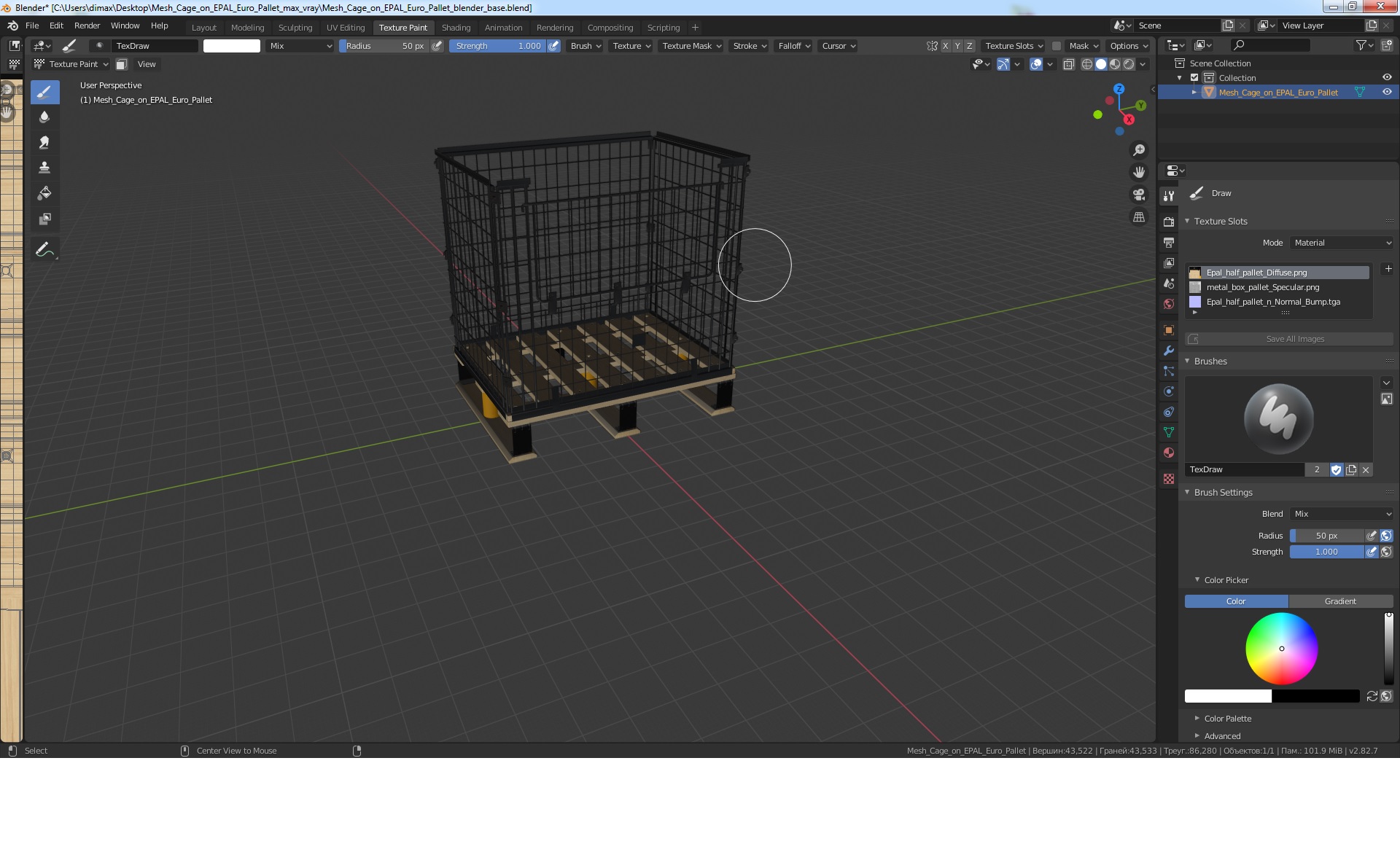Viewport: 1400px width, 844px height.
Task: Open Particles properties tab
Action: [x=1169, y=371]
